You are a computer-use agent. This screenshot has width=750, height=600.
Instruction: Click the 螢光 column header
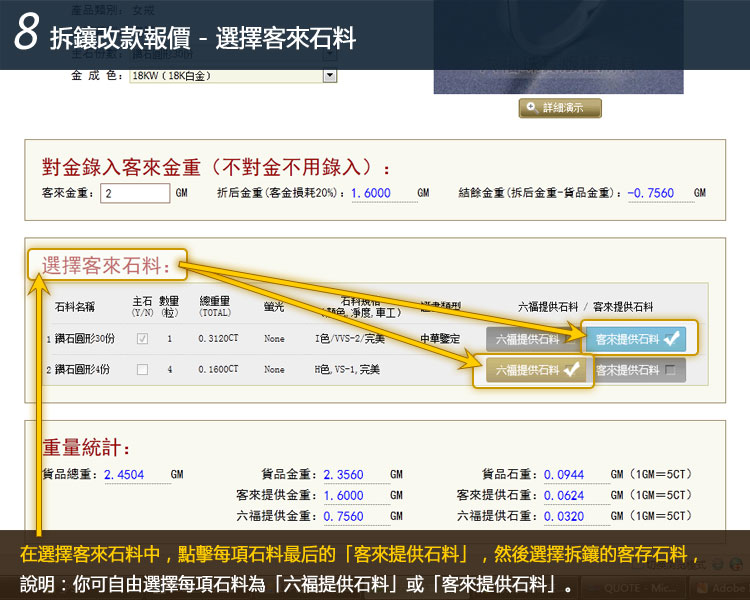pos(274,307)
